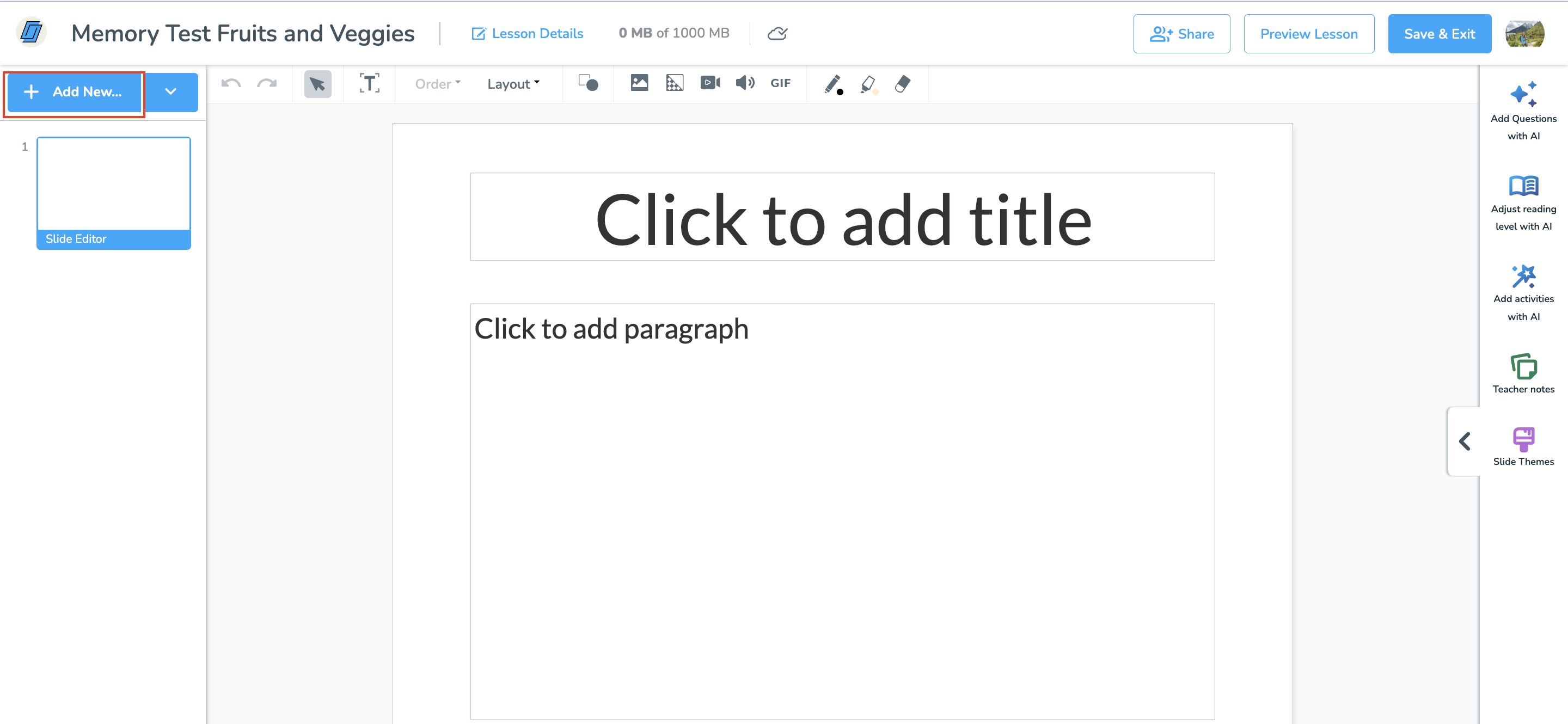Click the lesson title Memory Test Fruits and Veggies

click(243, 33)
